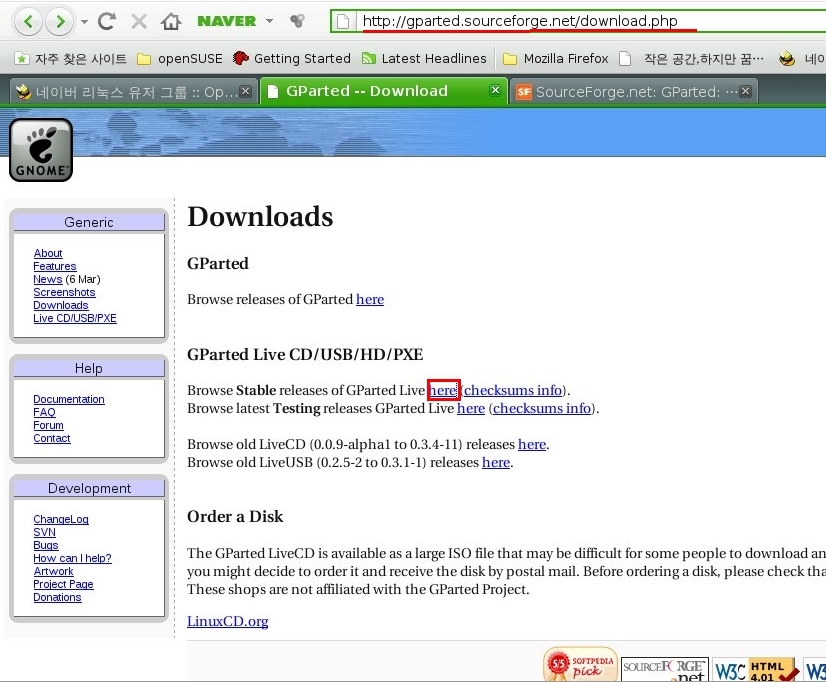Open the How can I help? link
Image resolution: width=826 pixels, height=682 pixels.
click(73, 558)
